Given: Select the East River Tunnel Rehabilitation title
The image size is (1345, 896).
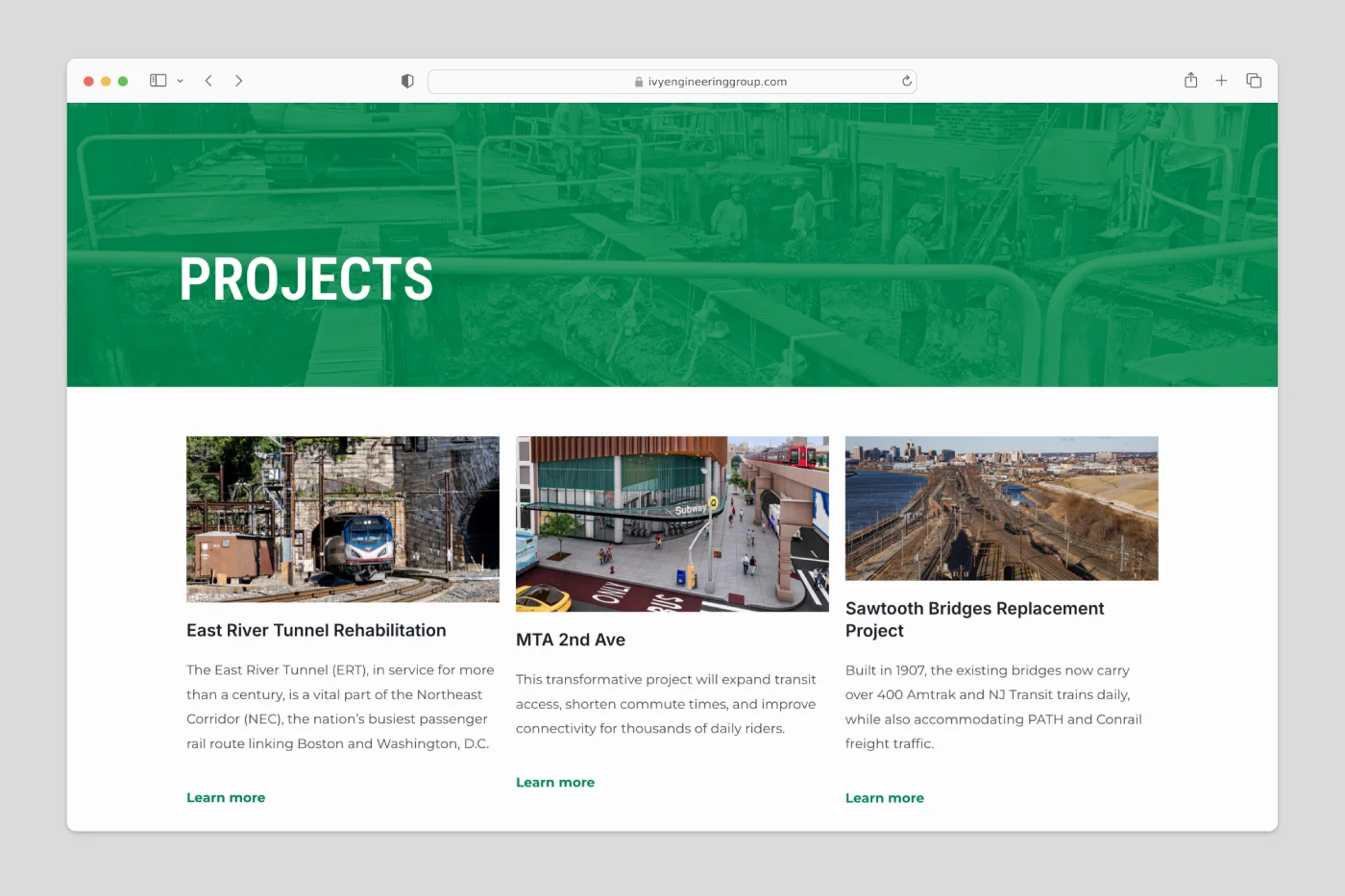Looking at the screenshot, I should click(316, 631).
